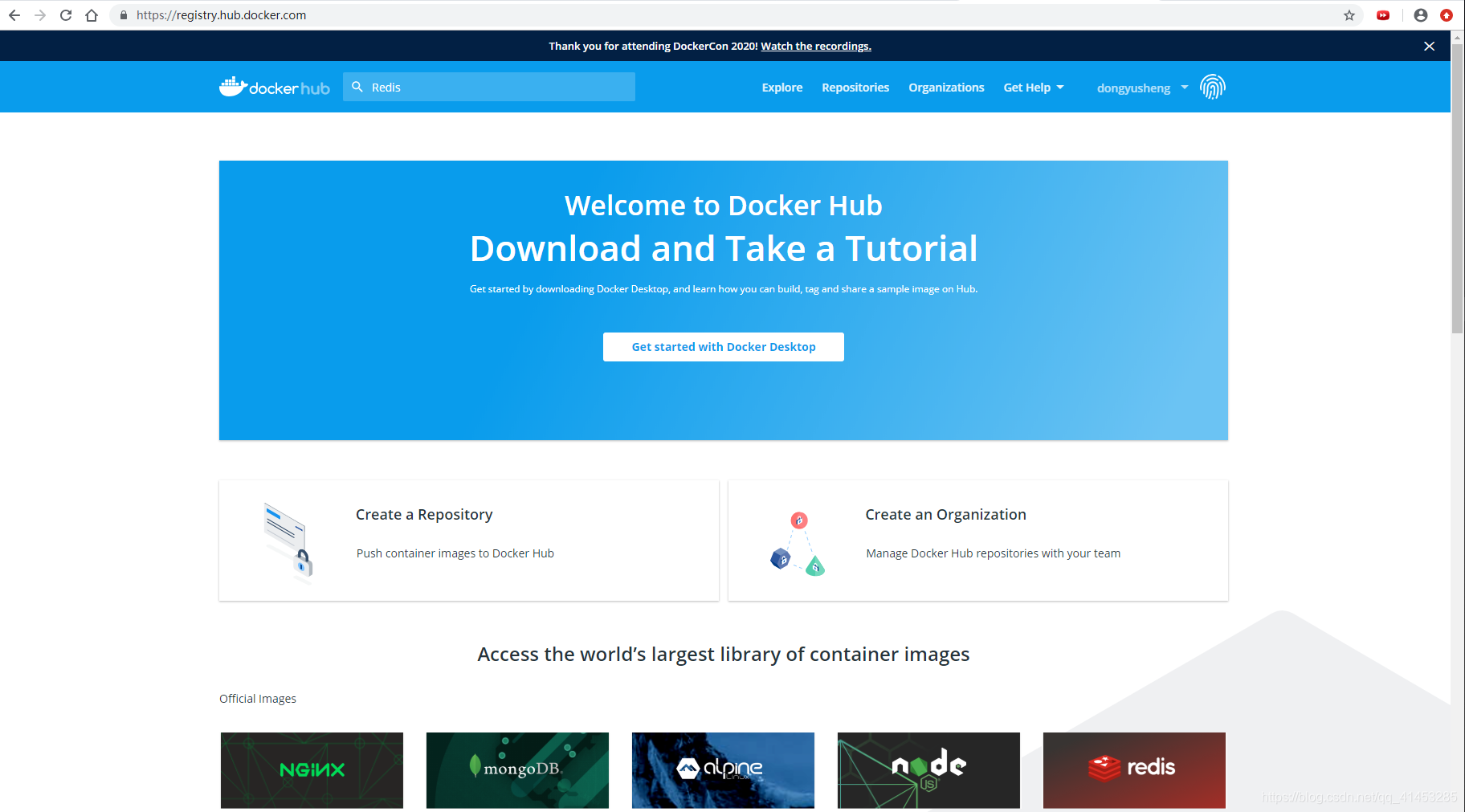Screen dimensions: 1465x812
Task: Expand the Get Help dropdown
Action: point(1034,88)
